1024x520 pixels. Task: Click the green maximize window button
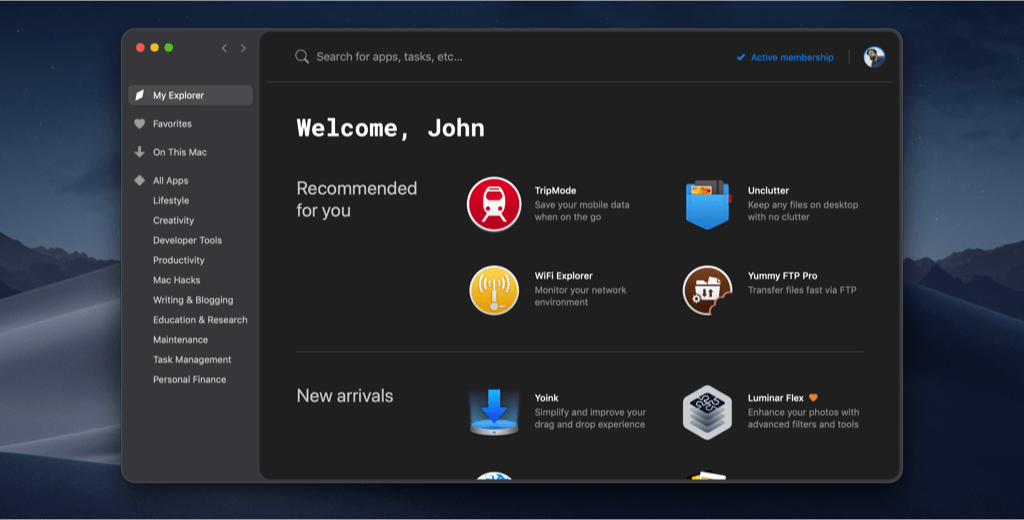(168, 48)
